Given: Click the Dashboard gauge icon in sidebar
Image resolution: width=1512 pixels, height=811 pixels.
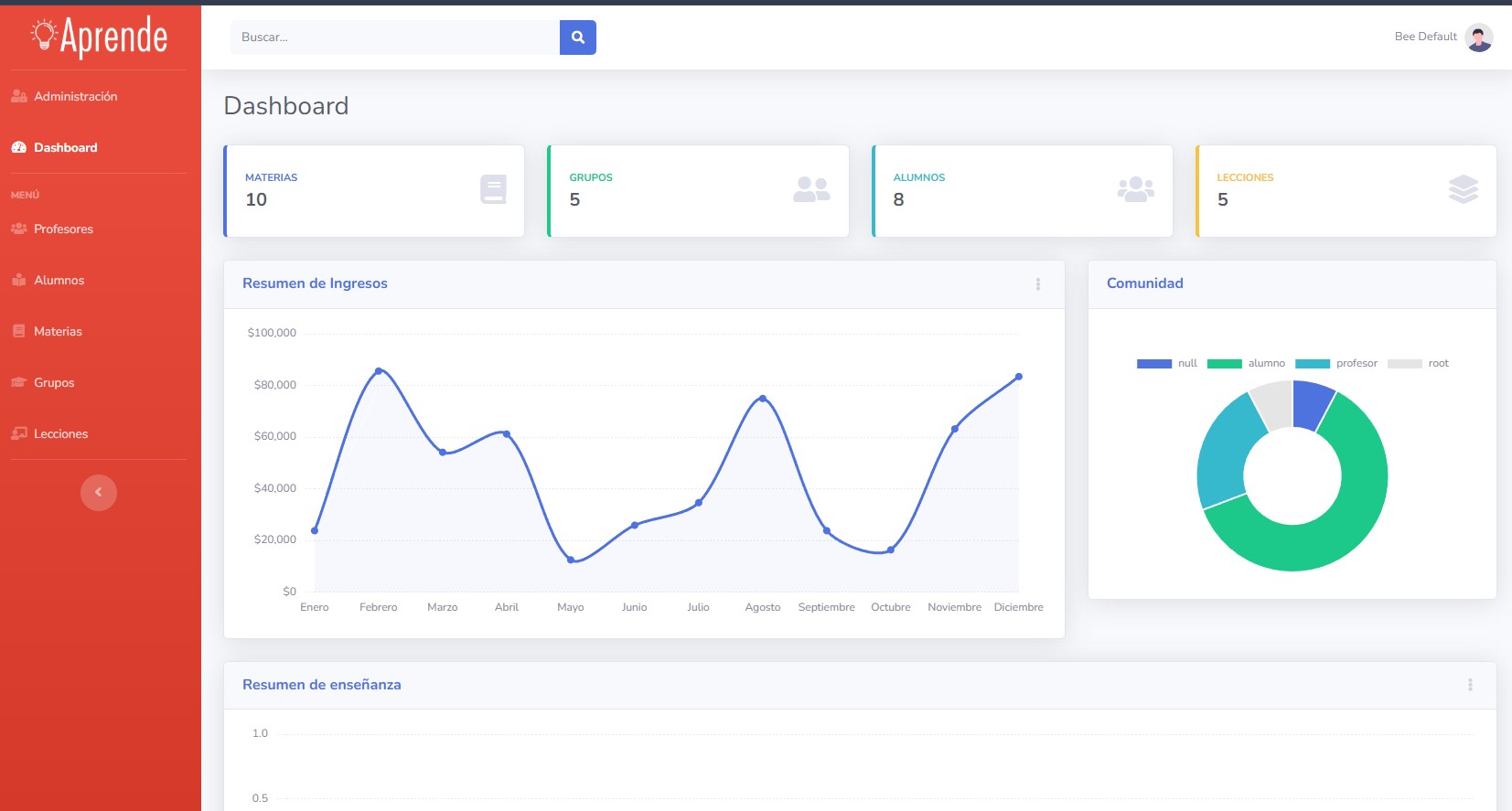Looking at the screenshot, I should pos(18,147).
